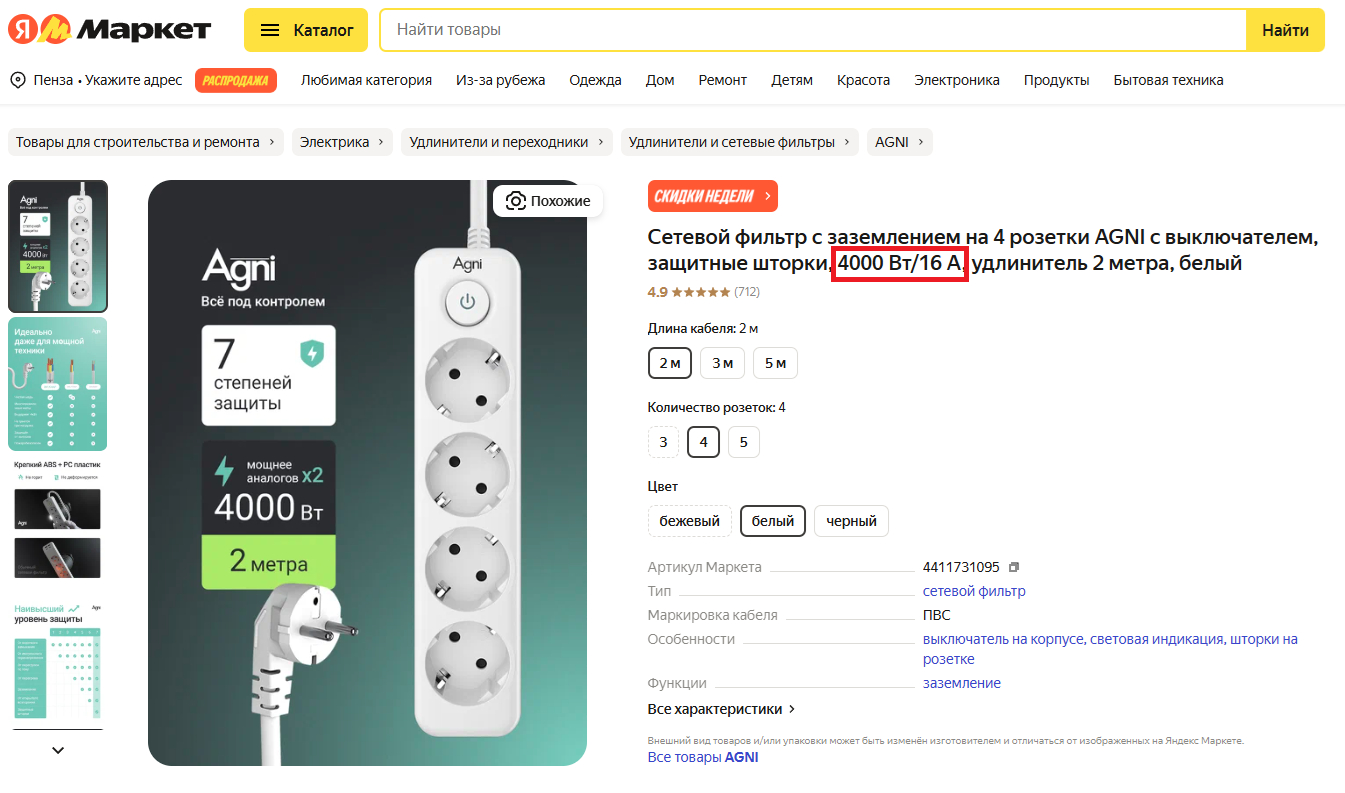Open Все товары AGNI link
Image resolution: width=1345 pixels, height=793 pixels.
point(702,757)
